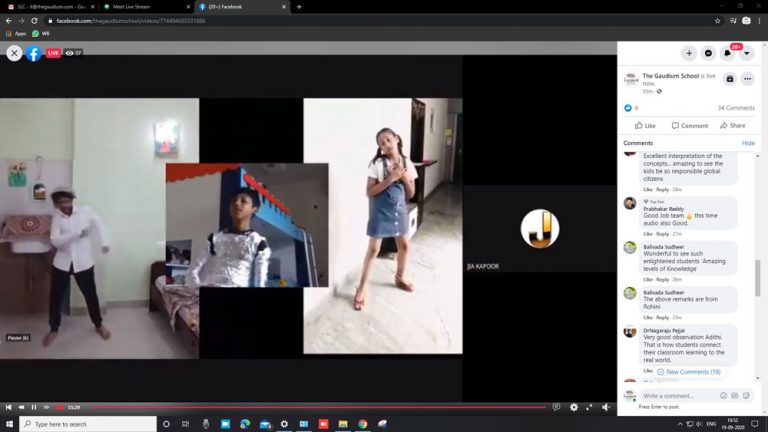
Task: Bookmark this page with the star
Action: coord(718,21)
